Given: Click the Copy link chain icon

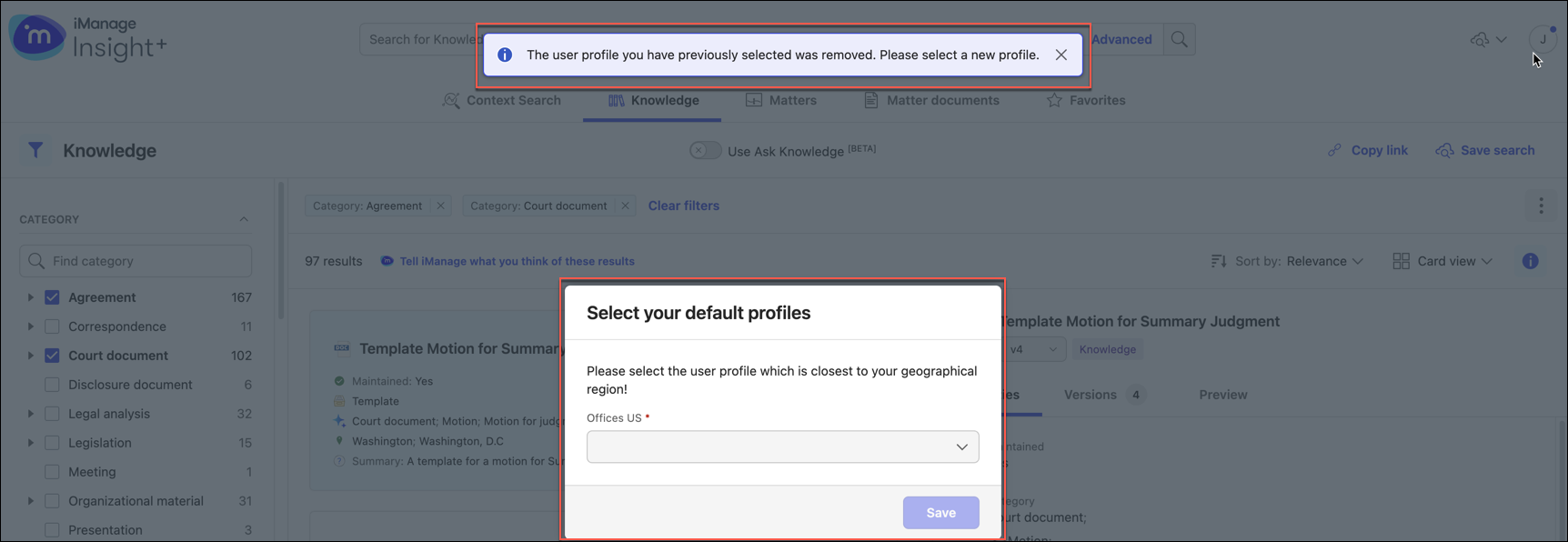Looking at the screenshot, I should pos(1334,150).
